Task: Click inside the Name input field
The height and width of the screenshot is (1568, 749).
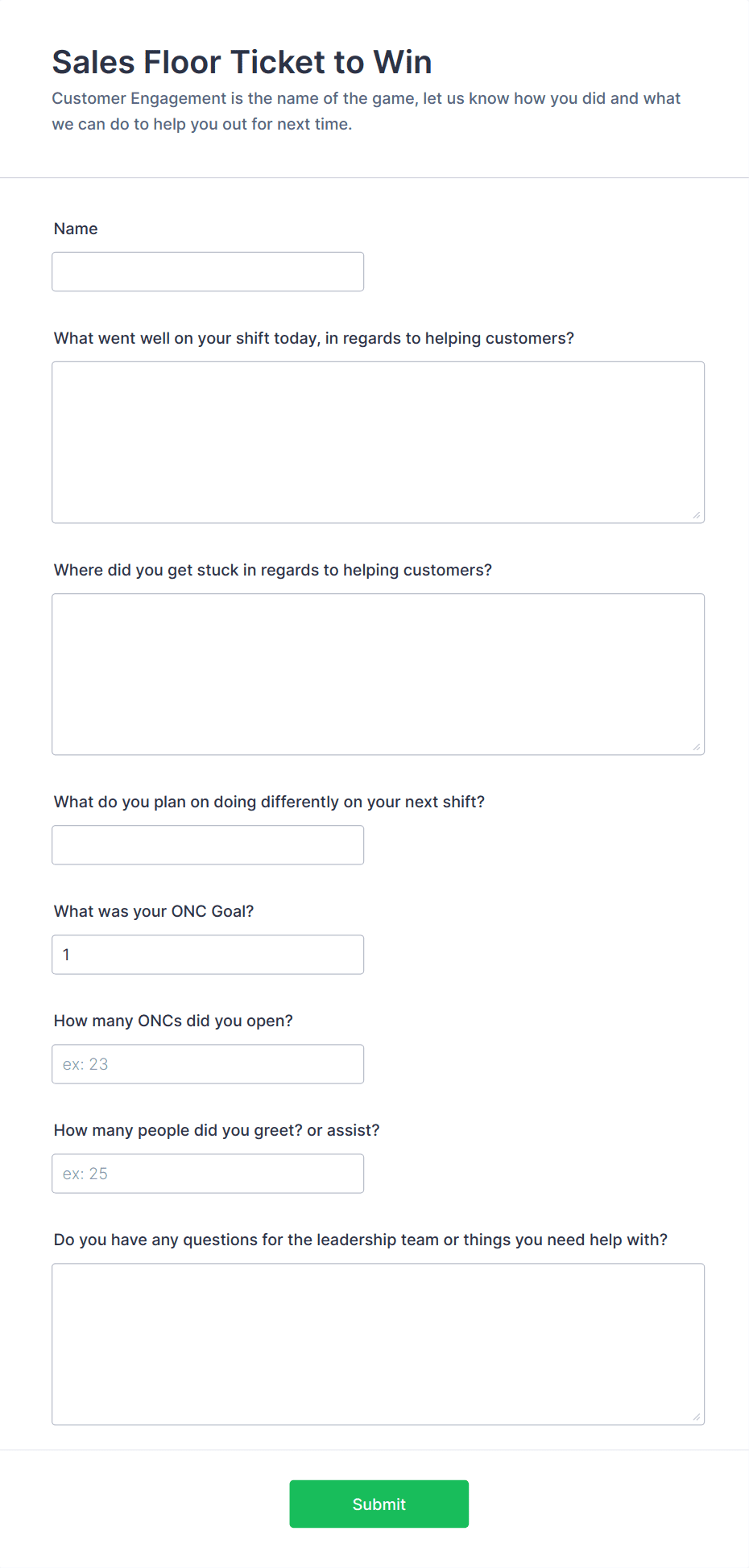Action: (x=207, y=271)
